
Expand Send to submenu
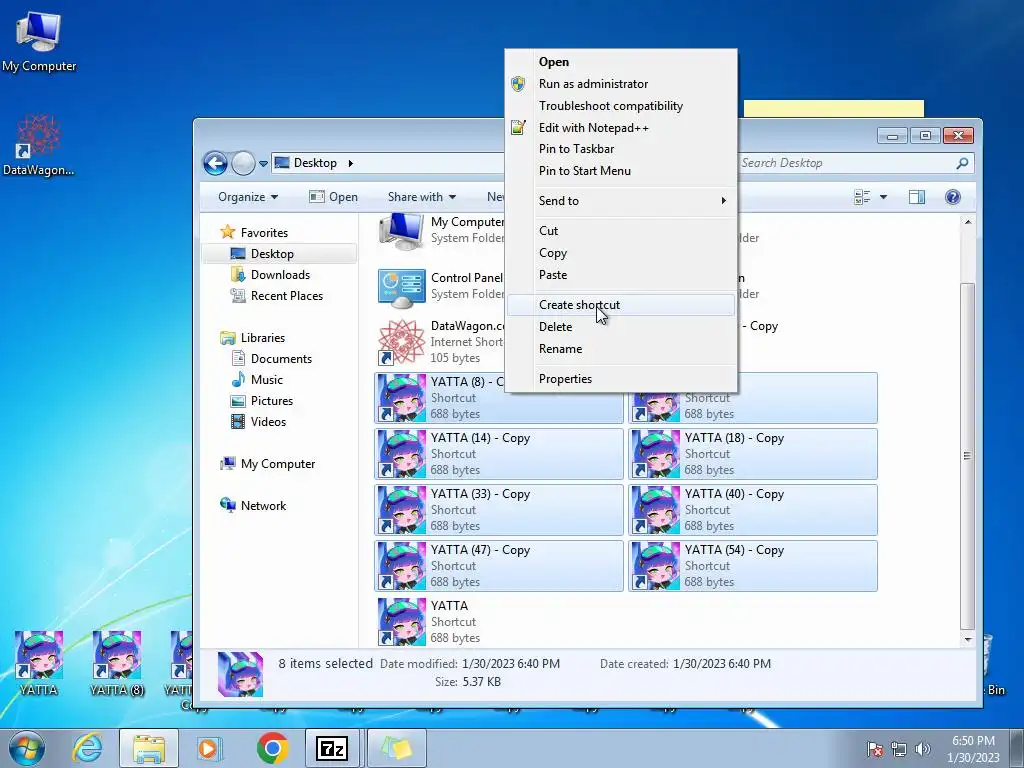[621, 201]
